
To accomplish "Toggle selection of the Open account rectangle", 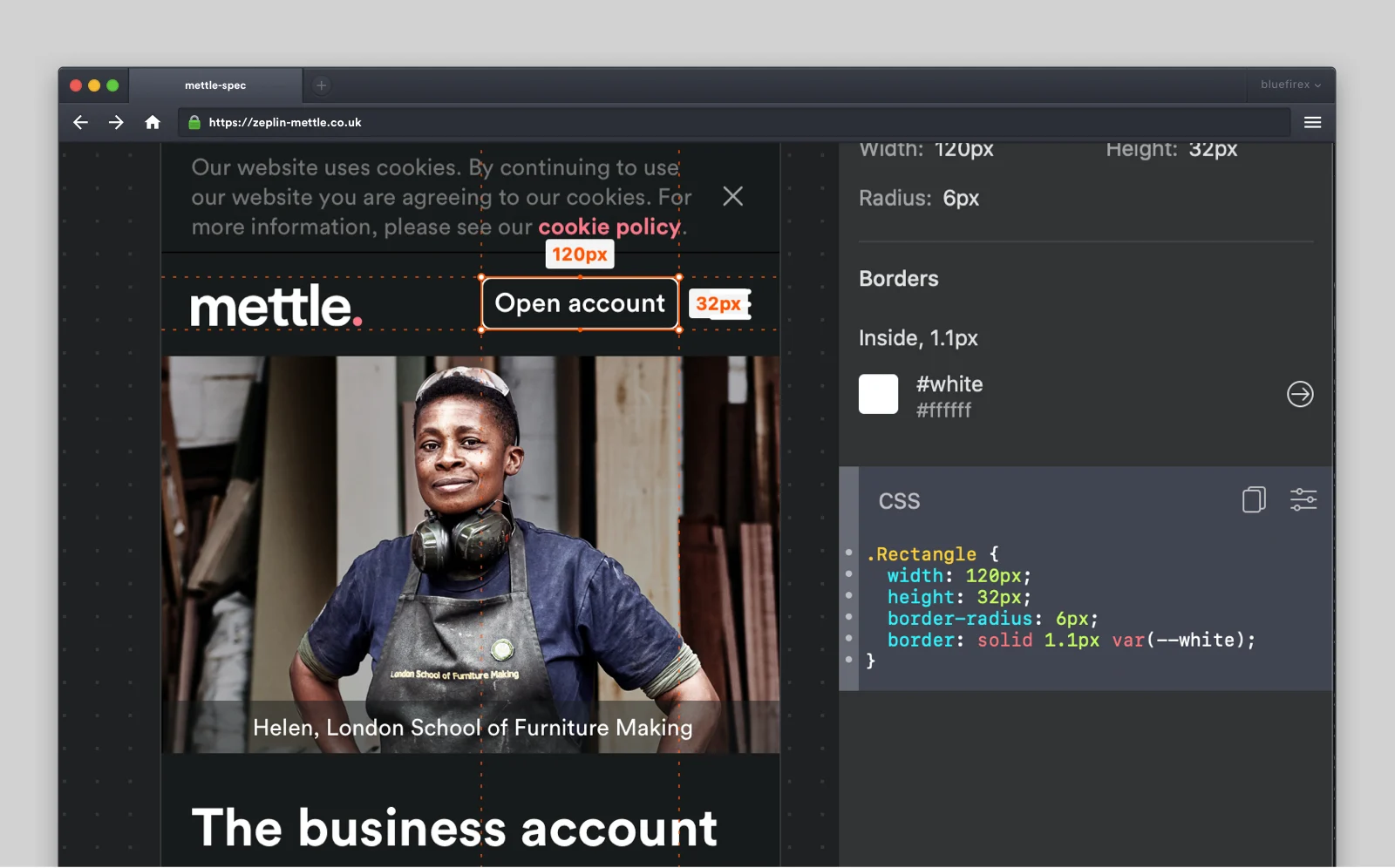I will [580, 303].
